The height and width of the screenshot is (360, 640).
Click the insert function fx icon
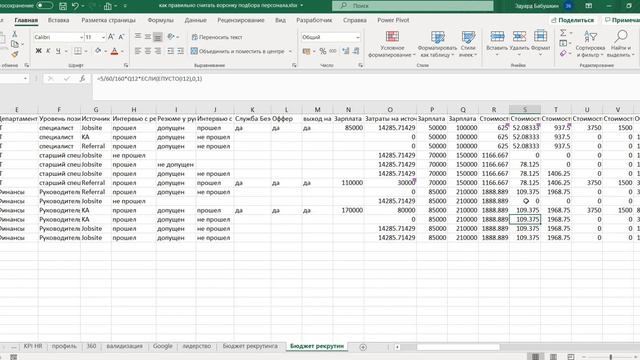point(82,79)
